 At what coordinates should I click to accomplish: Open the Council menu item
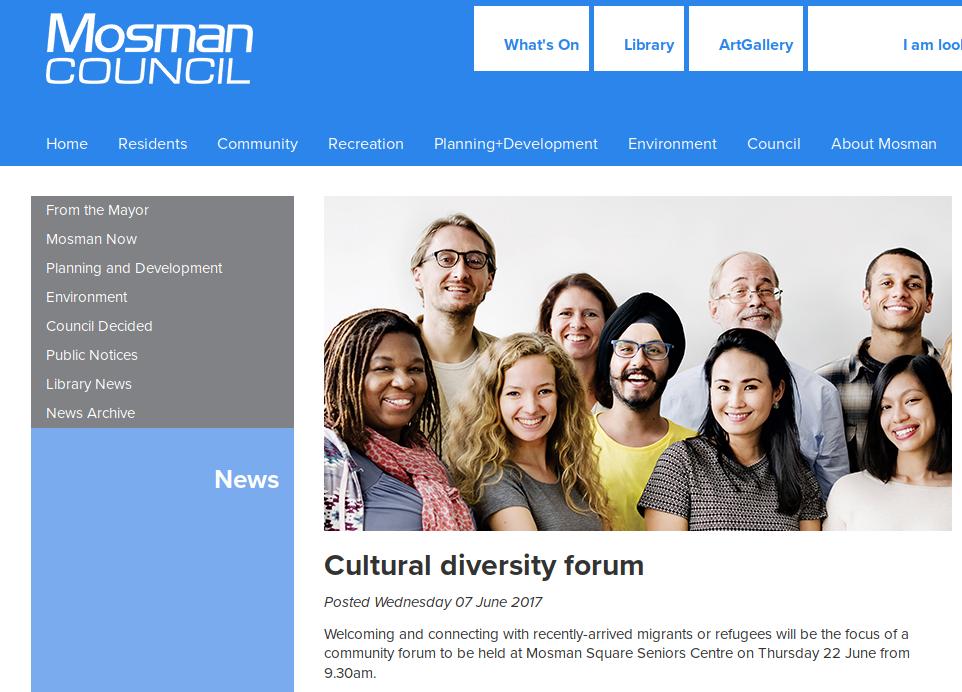click(x=774, y=144)
